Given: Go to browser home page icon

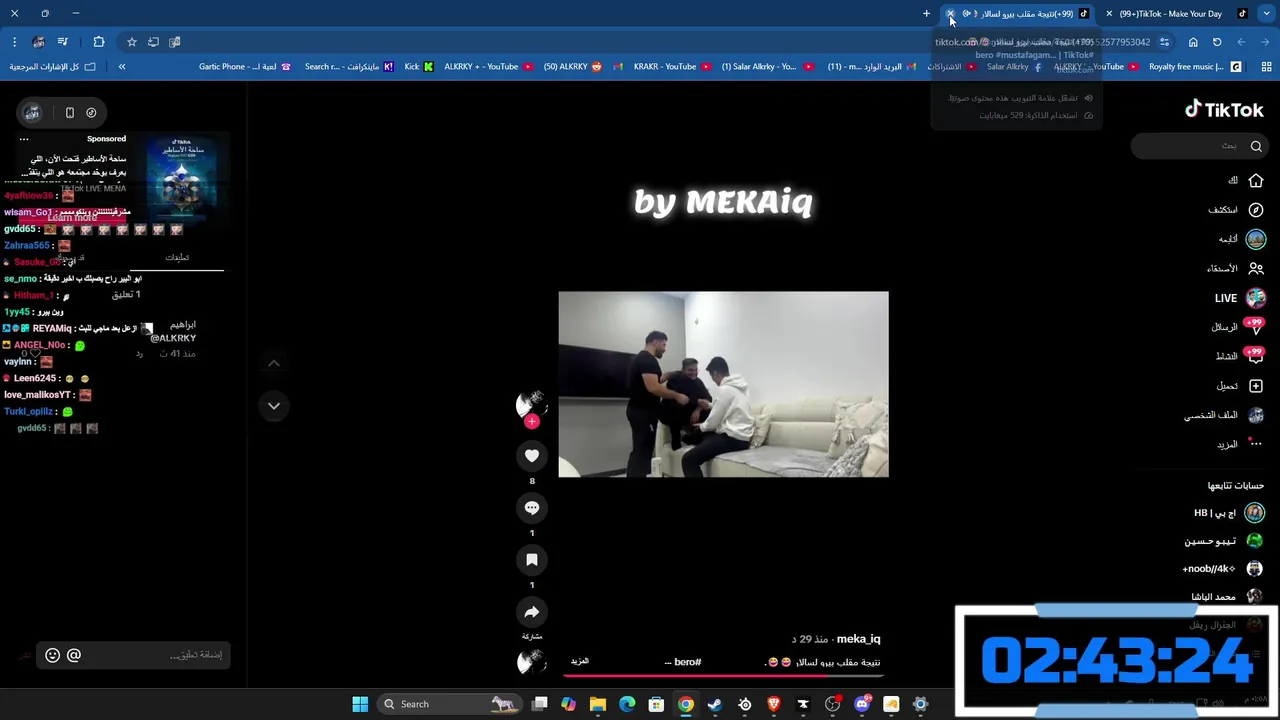Looking at the screenshot, I should (1193, 42).
